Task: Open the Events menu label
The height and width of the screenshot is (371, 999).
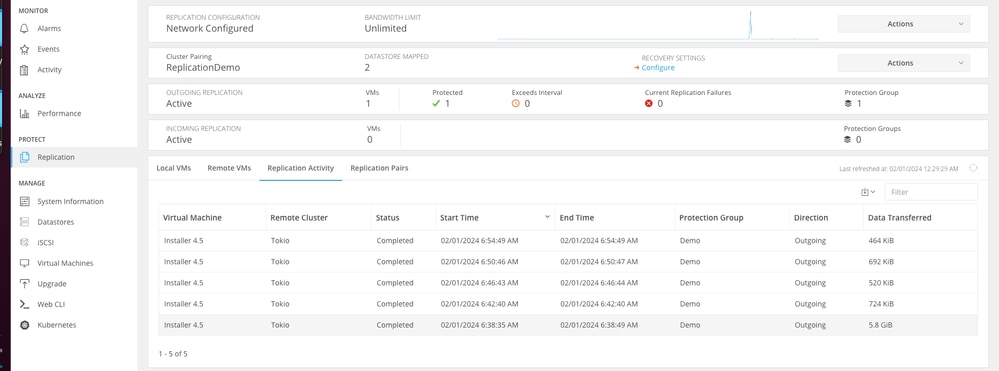Action: click(48, 49)
